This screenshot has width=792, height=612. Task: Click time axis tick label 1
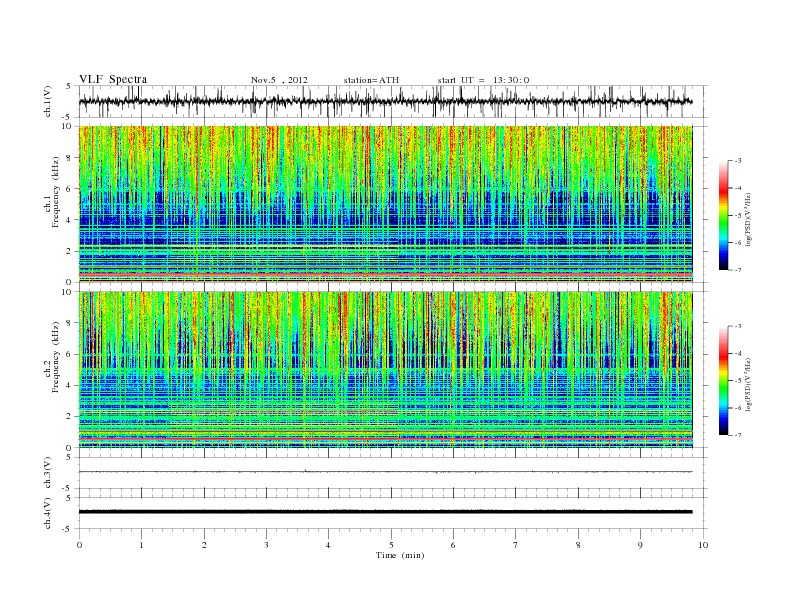(142, 545)
